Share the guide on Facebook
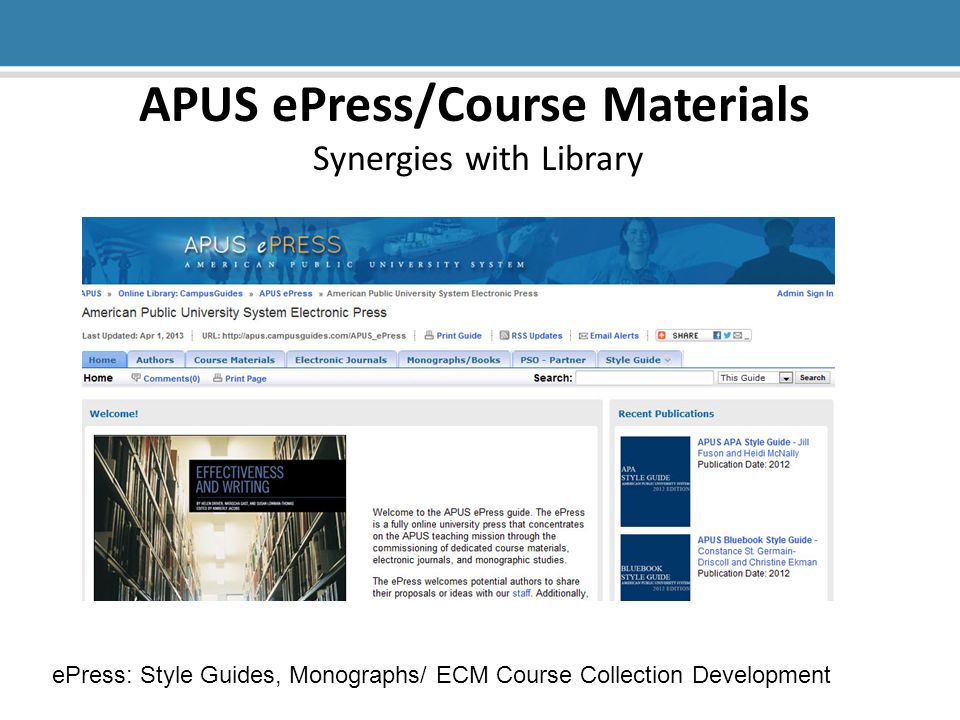The image size is (960, 720). pos(717,336)
